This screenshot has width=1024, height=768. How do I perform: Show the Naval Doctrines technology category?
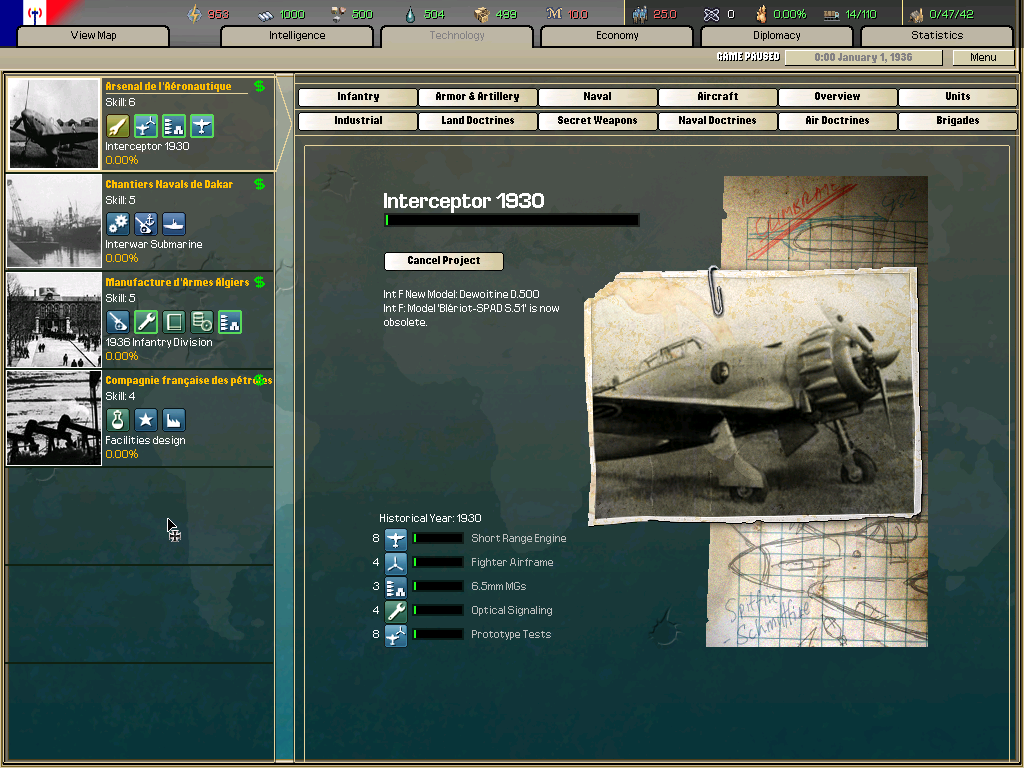pos(717,121)
